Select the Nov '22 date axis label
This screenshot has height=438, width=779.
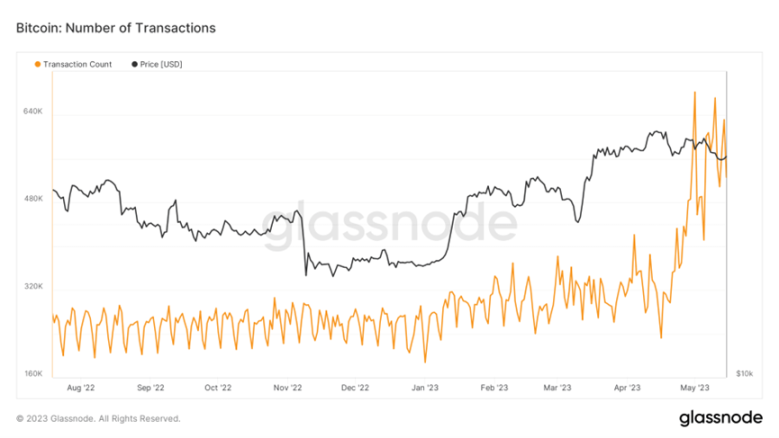coord(287,387)
